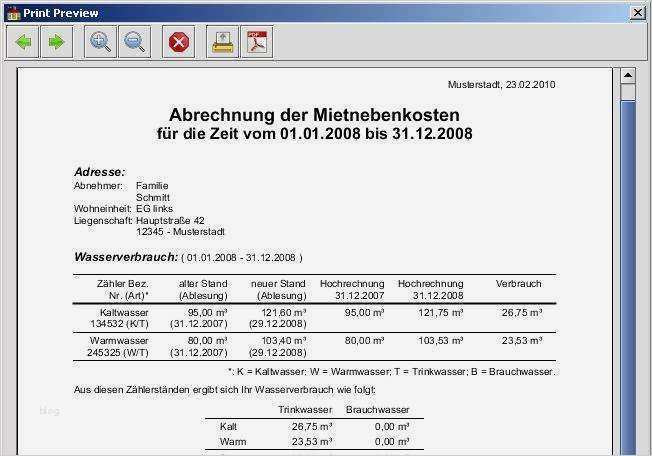Click meter number '245325 (W/T)'
The width and height of the screenshot is (652, 456).
click(x=118, y=352)
